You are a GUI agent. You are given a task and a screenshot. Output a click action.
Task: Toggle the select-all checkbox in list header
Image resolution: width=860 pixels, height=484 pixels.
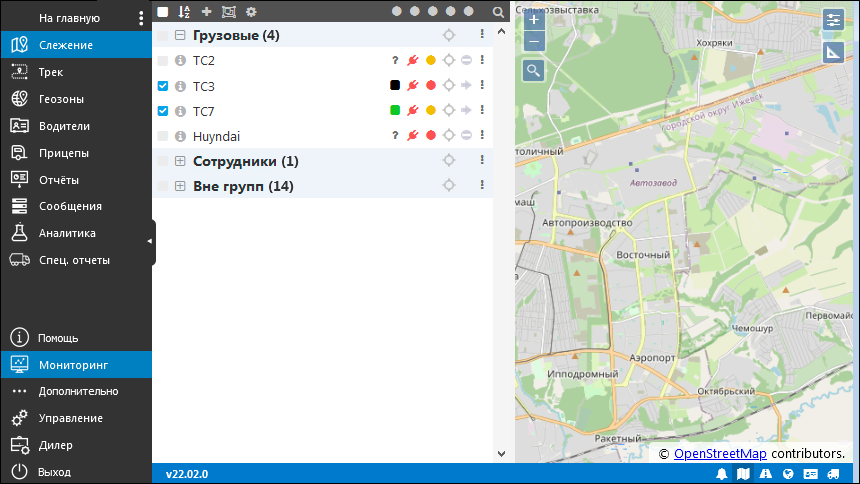coord(163,12)
